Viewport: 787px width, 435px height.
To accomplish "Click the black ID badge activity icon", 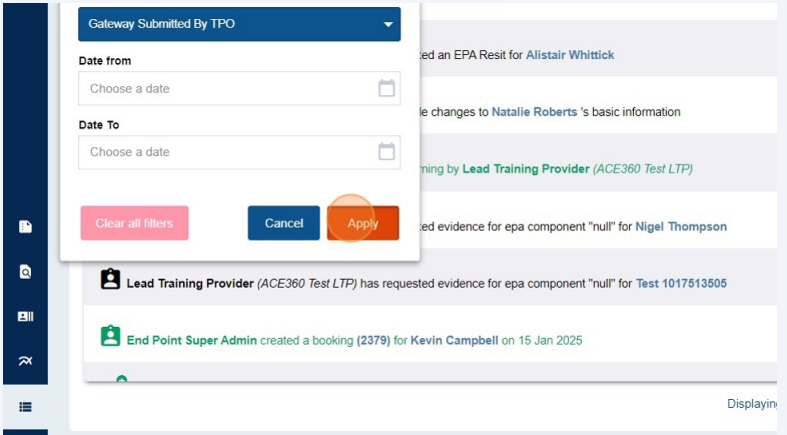I will pos(110,281).
